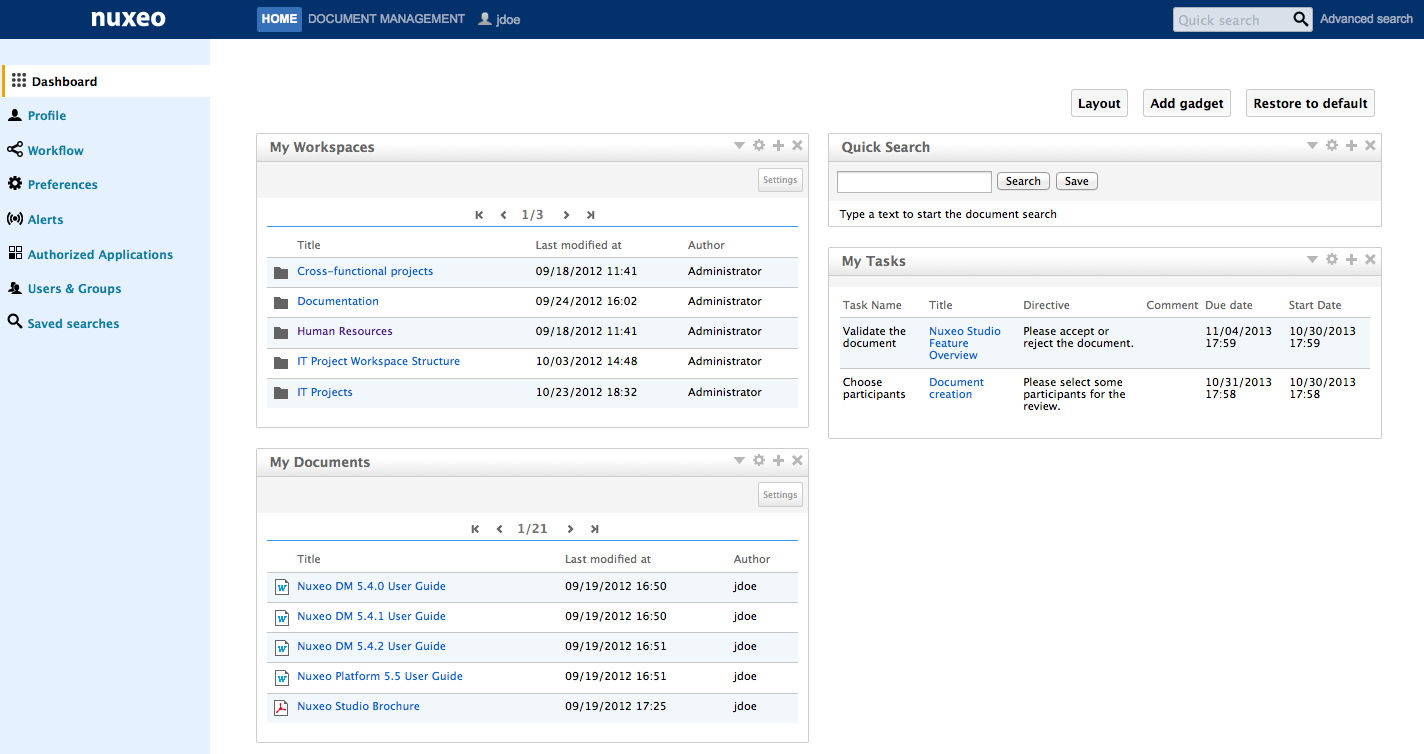Viewport: 1424px width, 754px height.
Task: Click Settings button in My Documents
Action: 780,495
